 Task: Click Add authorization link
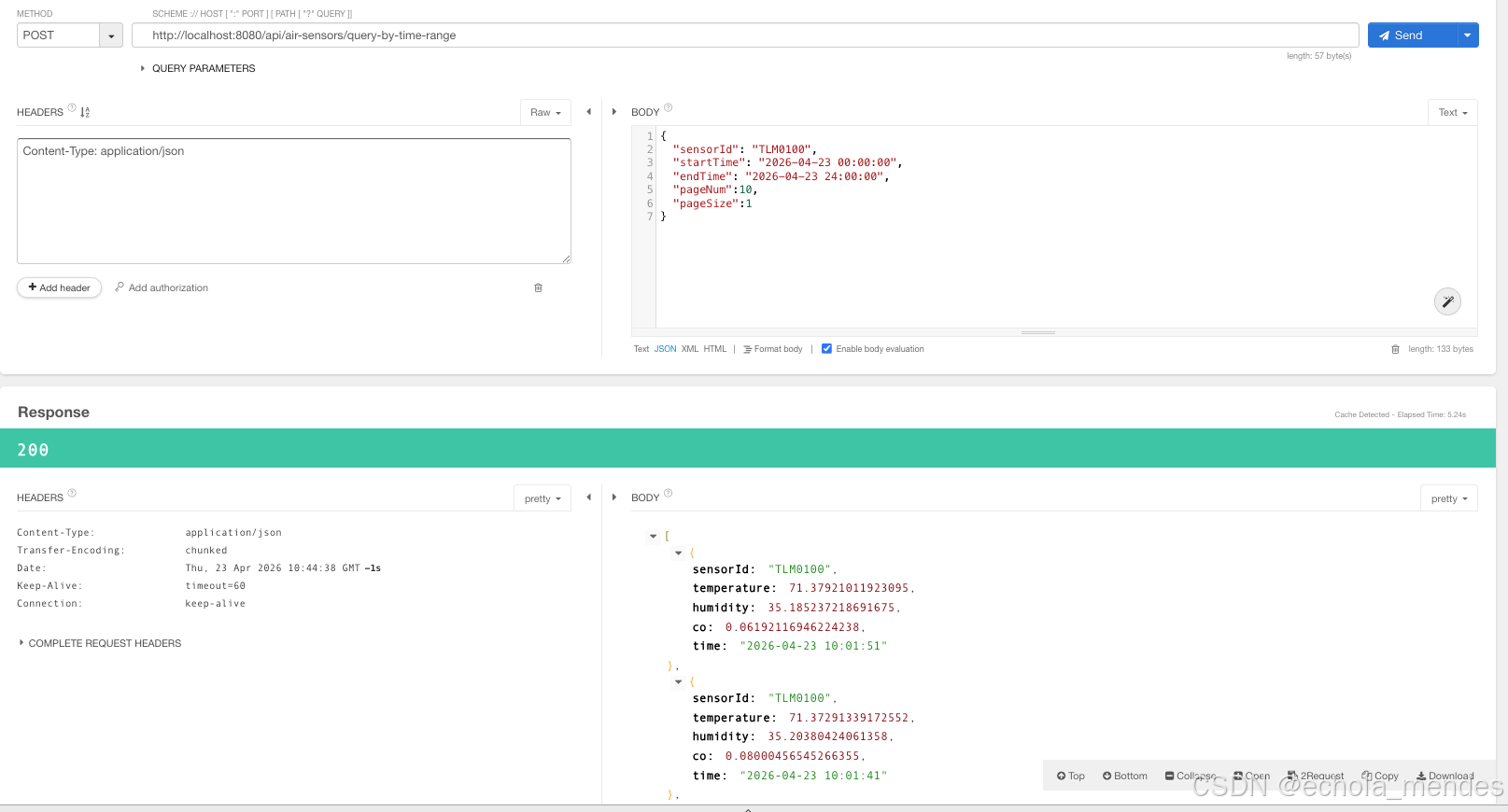162,287
